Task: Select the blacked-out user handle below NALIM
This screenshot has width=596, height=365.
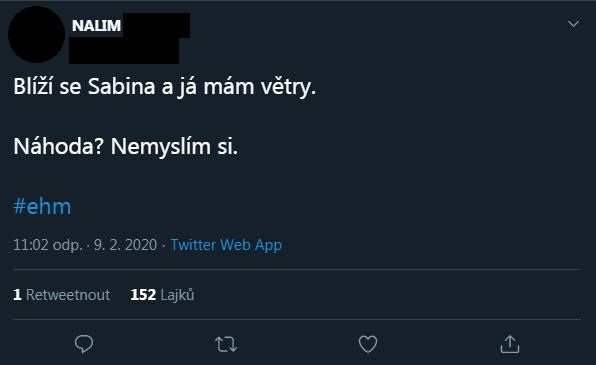Action: (124, 50)
